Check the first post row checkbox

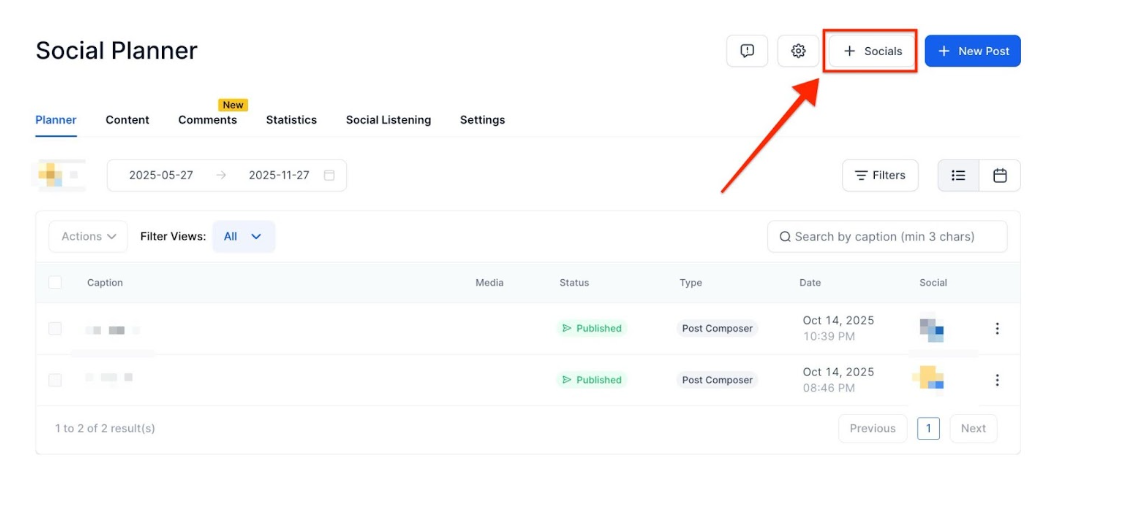[x=55, y=328]
